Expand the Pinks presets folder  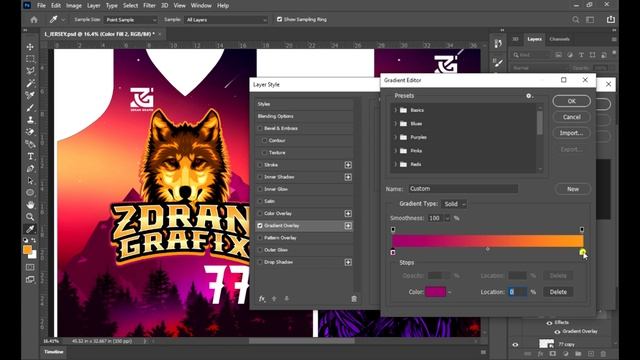coord(396,151)
